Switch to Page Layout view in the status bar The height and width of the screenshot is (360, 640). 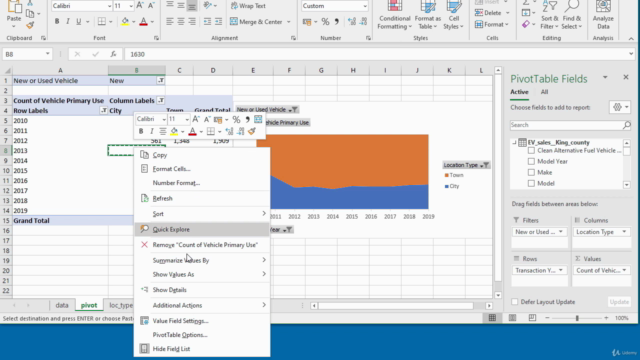coord(512,318)
